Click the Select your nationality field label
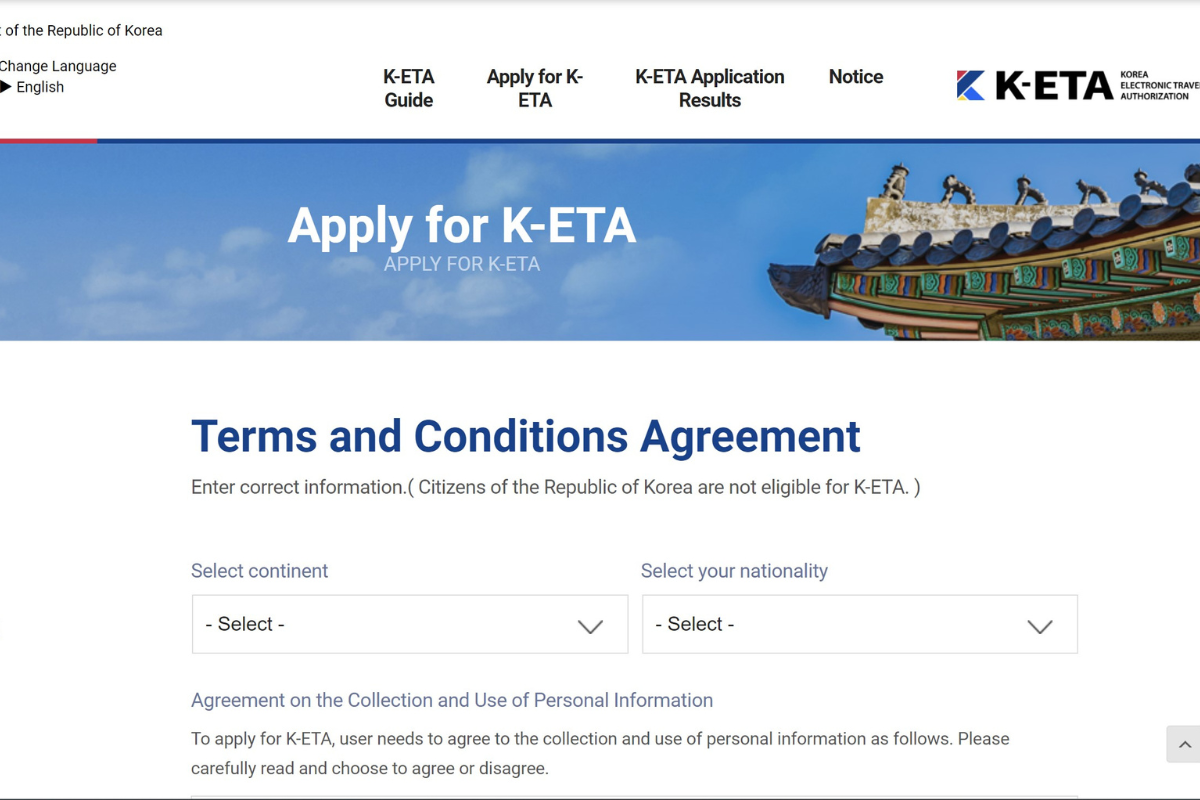The height and width of the screenshot is (800, 1200). (734, 571)
